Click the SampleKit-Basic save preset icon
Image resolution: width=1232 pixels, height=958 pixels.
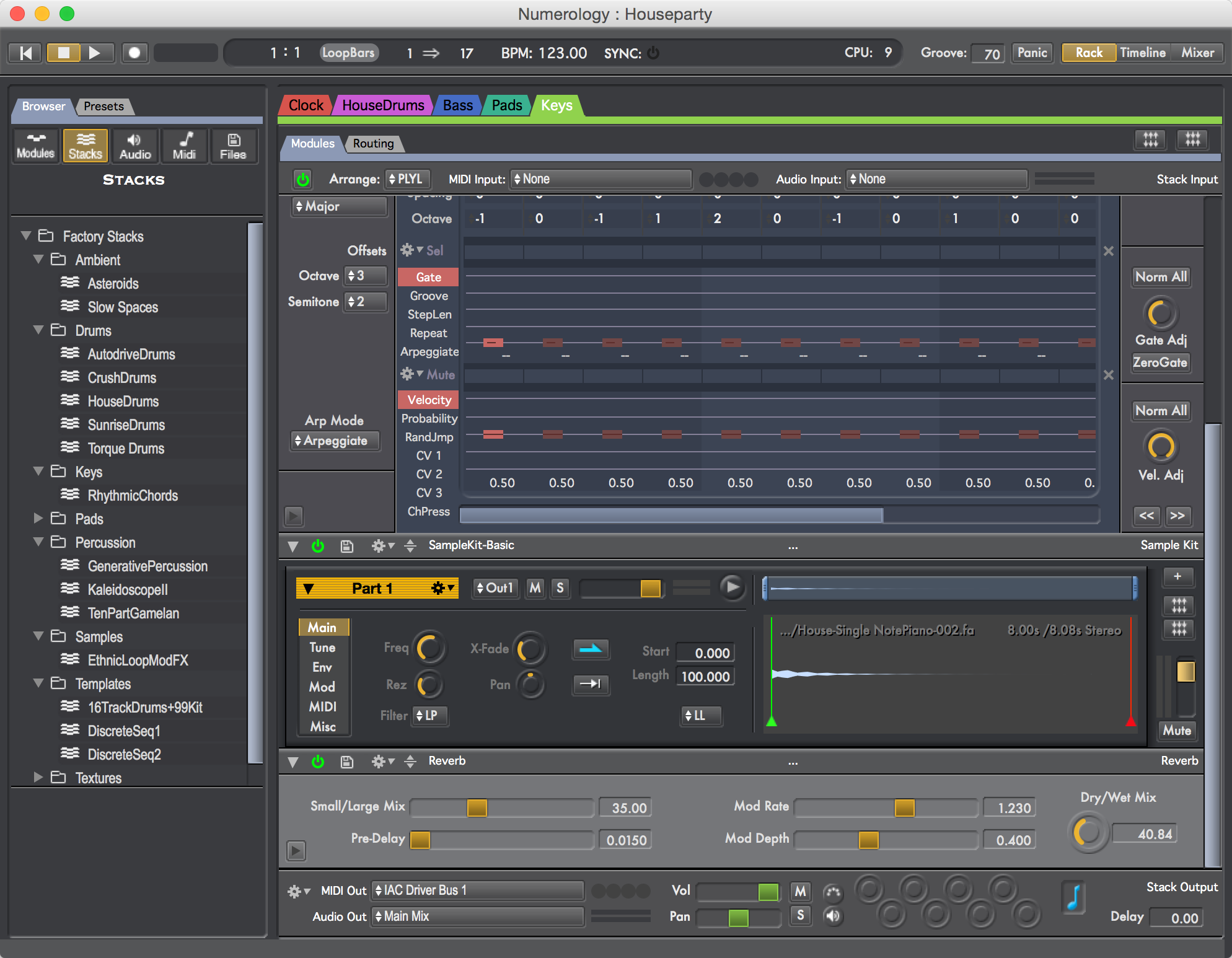[x=347, y=546]
